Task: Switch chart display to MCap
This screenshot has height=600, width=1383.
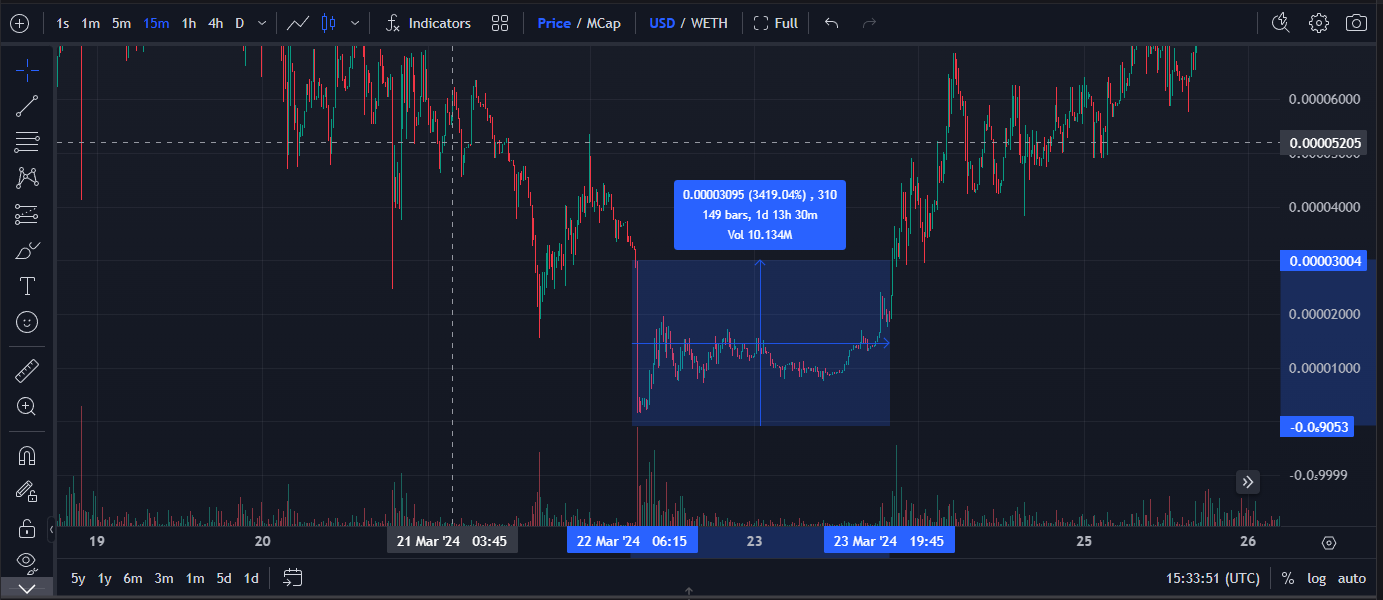Action: (x=603, y=23)
